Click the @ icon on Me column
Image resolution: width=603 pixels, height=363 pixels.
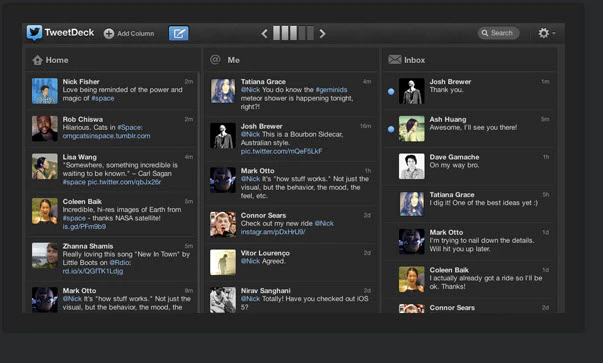click(x=215, y=60)
